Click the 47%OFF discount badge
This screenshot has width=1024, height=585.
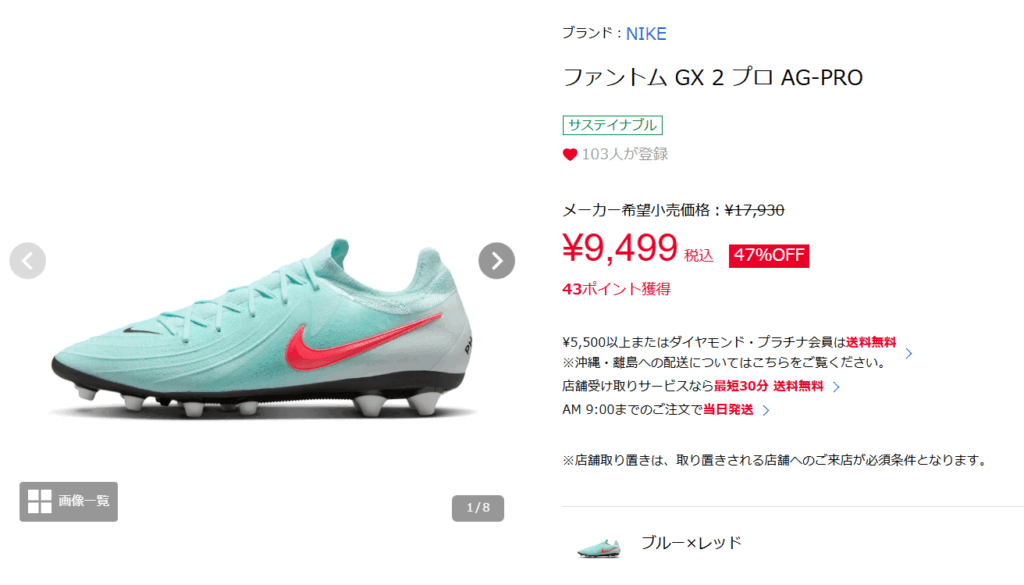(769, 255)
